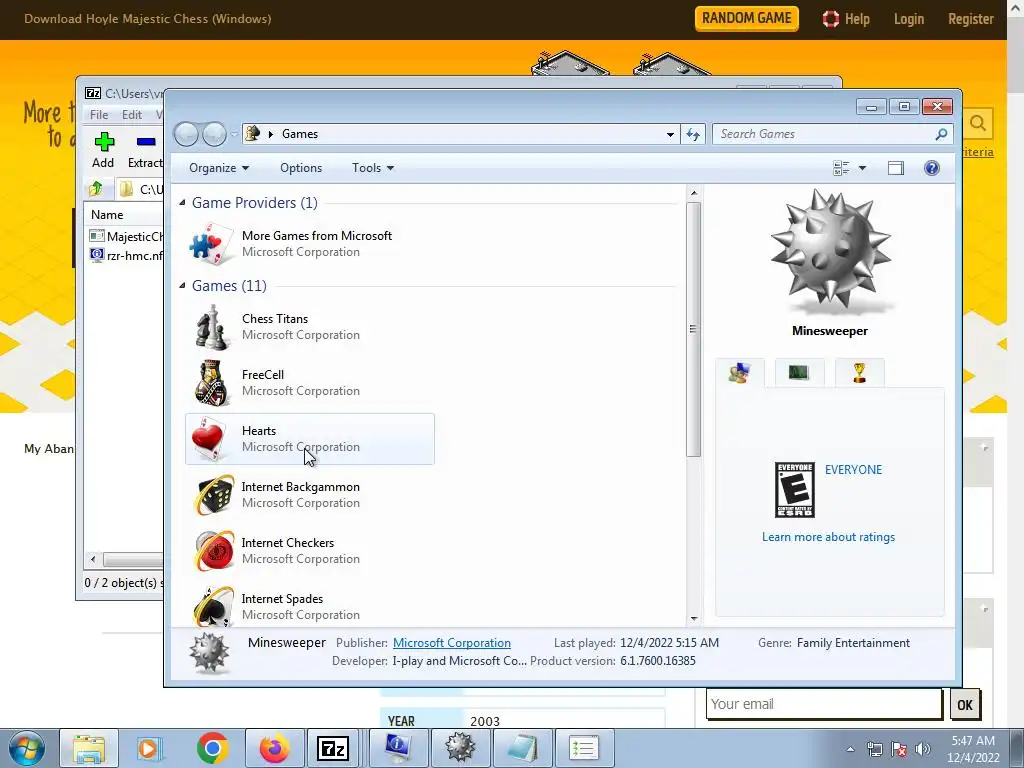
Task: Click the OK button beside email field
Action: coord(965,705)
